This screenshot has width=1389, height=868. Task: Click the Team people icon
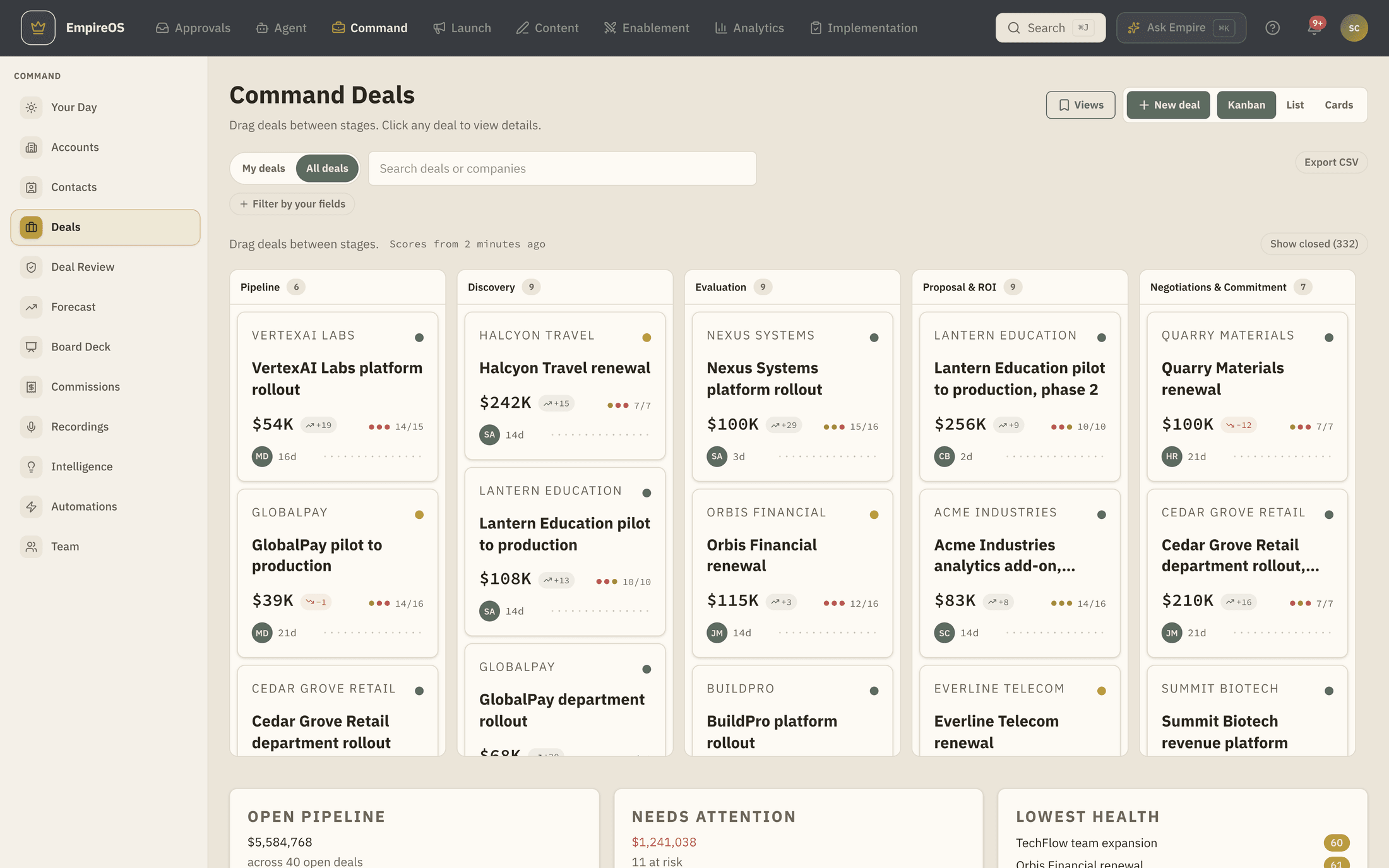pyautogui.click(x=31, y=547)
